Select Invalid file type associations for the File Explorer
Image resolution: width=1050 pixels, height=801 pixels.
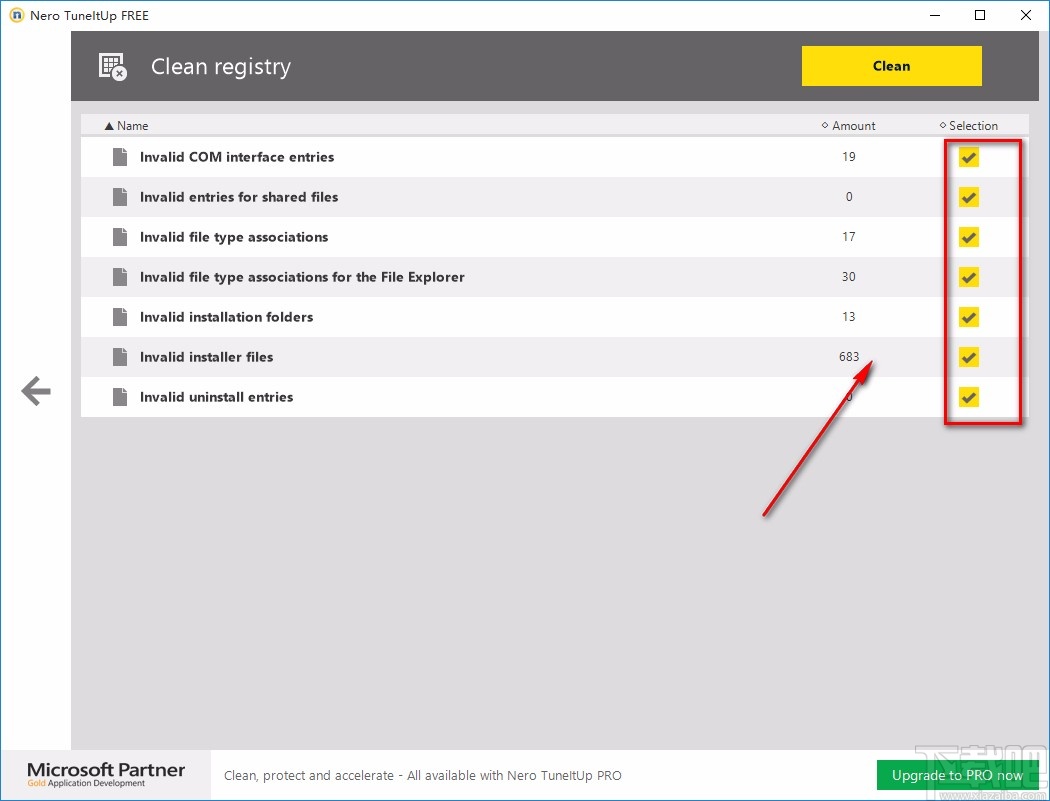point(302,277)
